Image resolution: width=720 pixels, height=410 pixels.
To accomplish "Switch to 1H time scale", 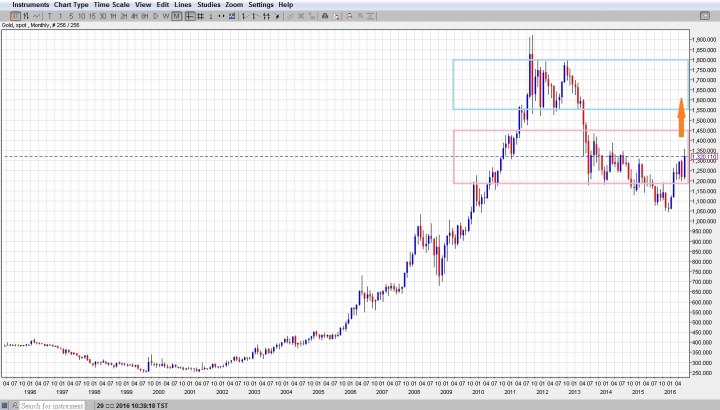I will [113, 16].
